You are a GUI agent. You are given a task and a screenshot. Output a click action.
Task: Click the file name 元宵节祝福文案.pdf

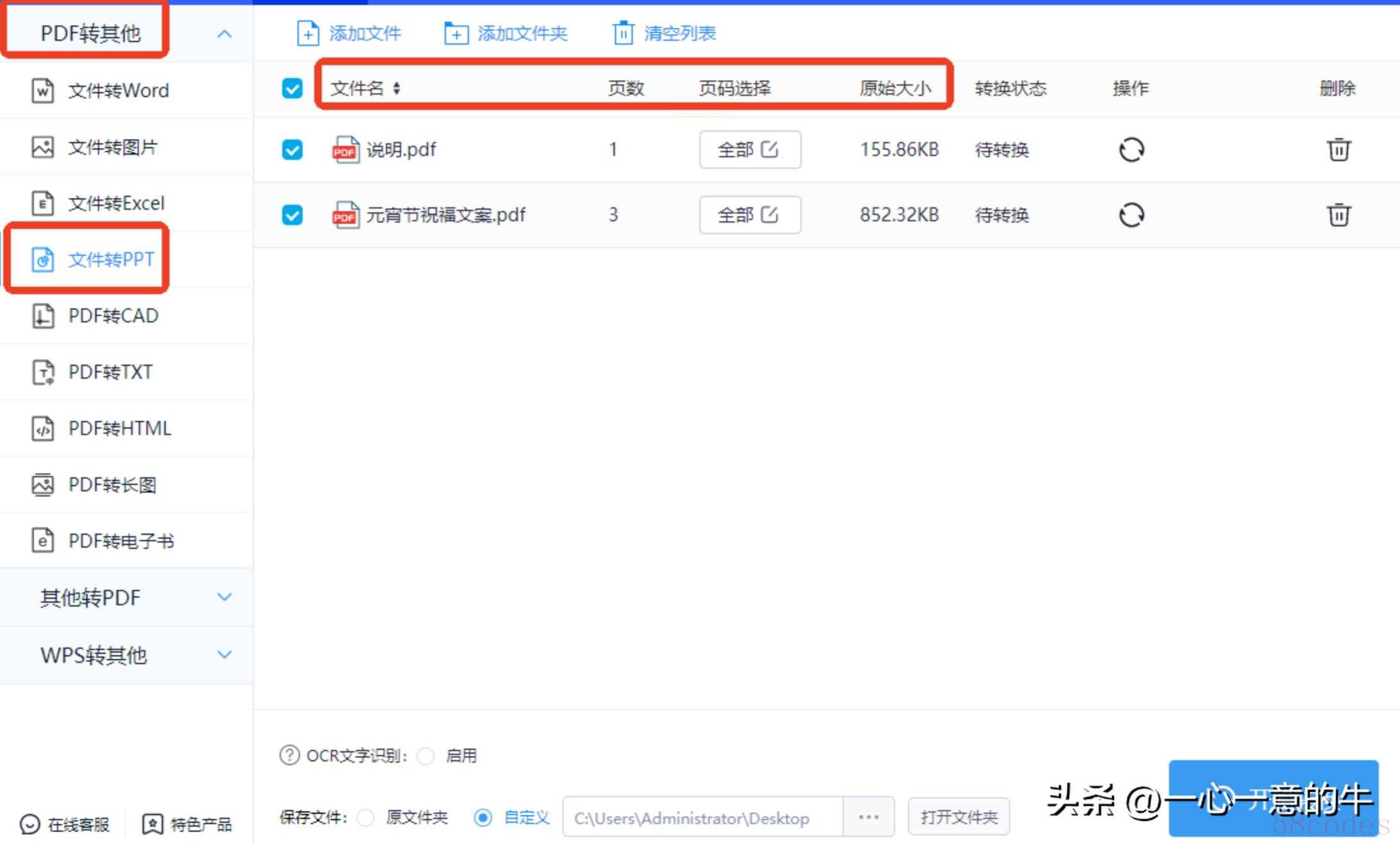point(446,215)
